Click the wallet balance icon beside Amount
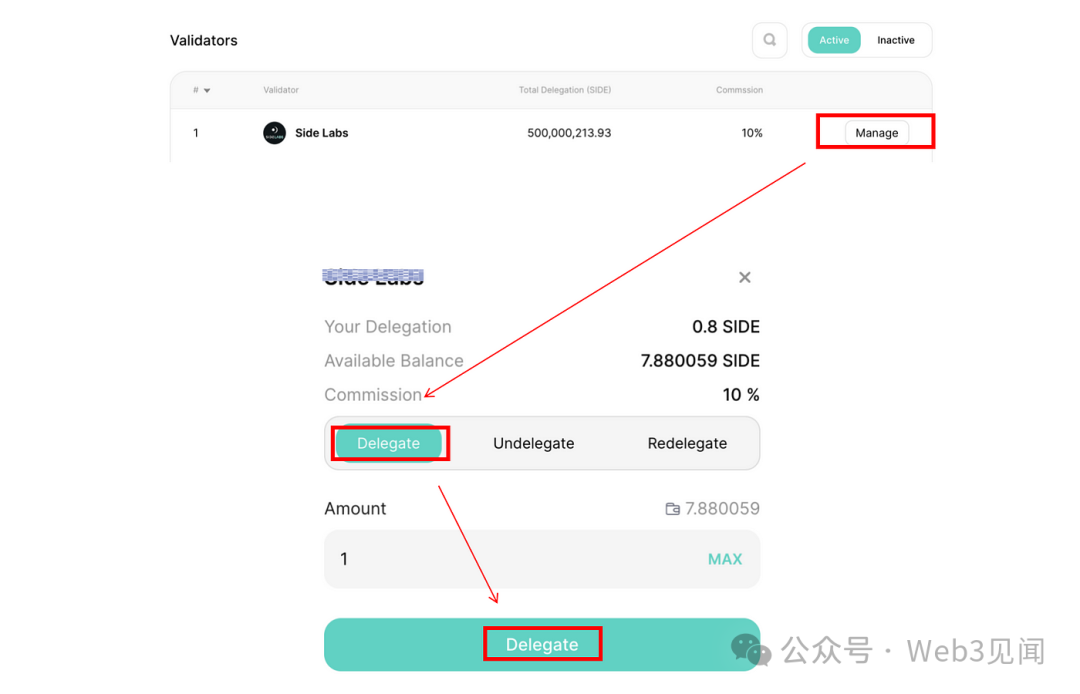Viewport: 1080px width, 694px height. click(672, 509)
